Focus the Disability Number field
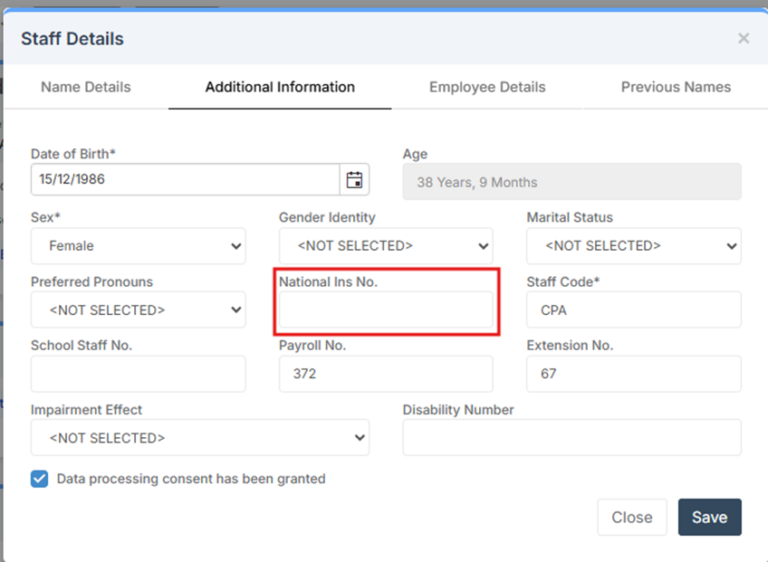 [571, 438]
